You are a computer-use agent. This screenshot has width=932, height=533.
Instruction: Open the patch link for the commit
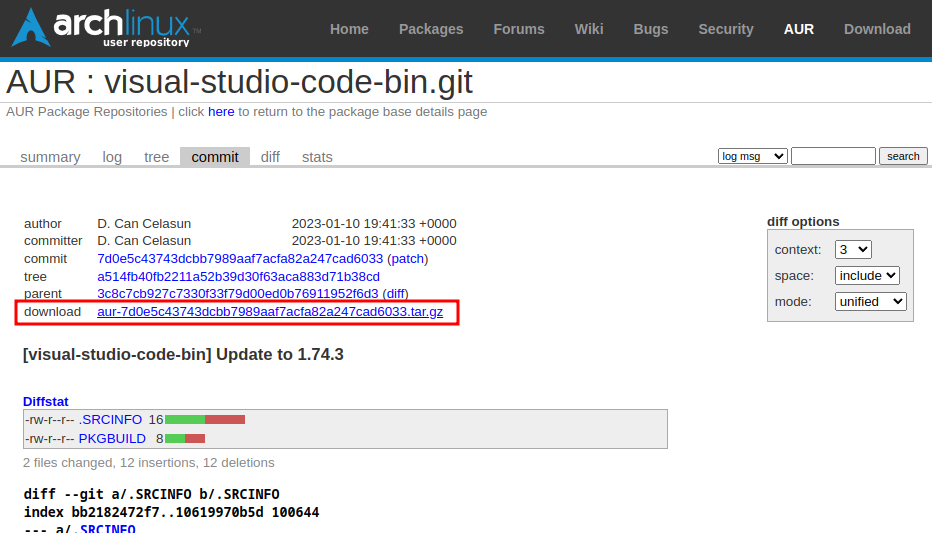(x=408, y=259)
